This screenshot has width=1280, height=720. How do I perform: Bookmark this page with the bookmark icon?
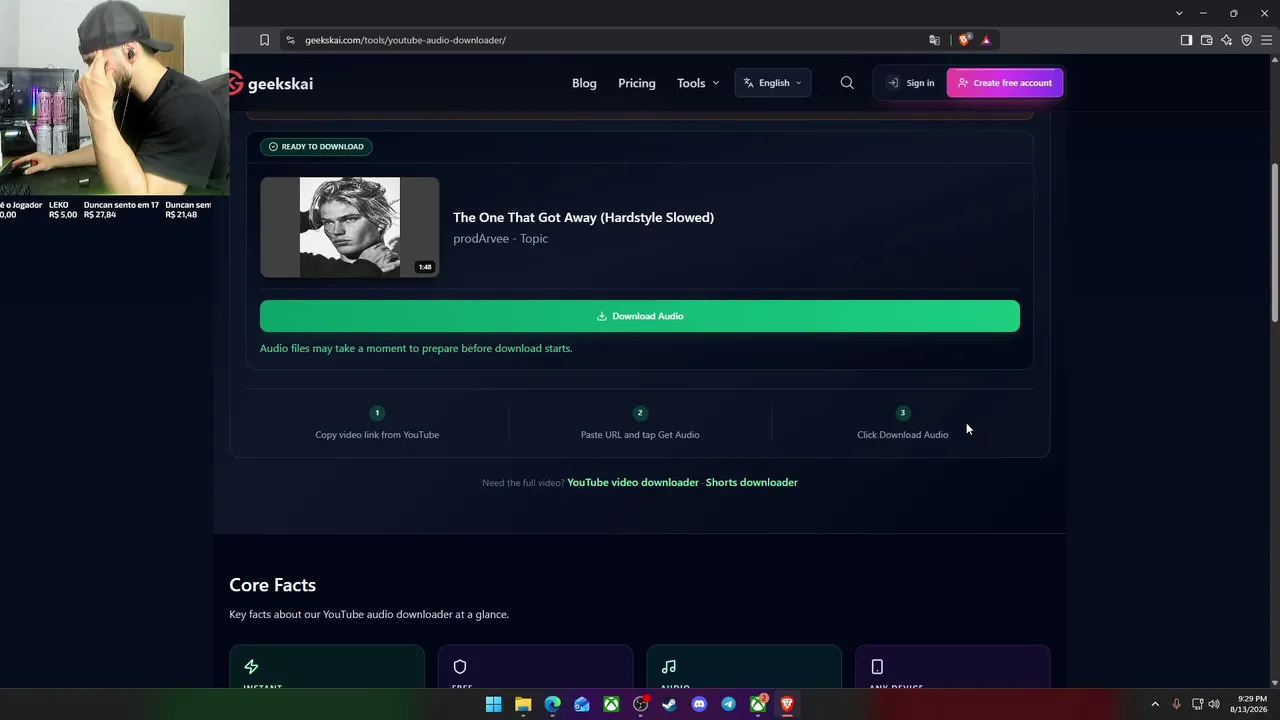tap(264, 40)
